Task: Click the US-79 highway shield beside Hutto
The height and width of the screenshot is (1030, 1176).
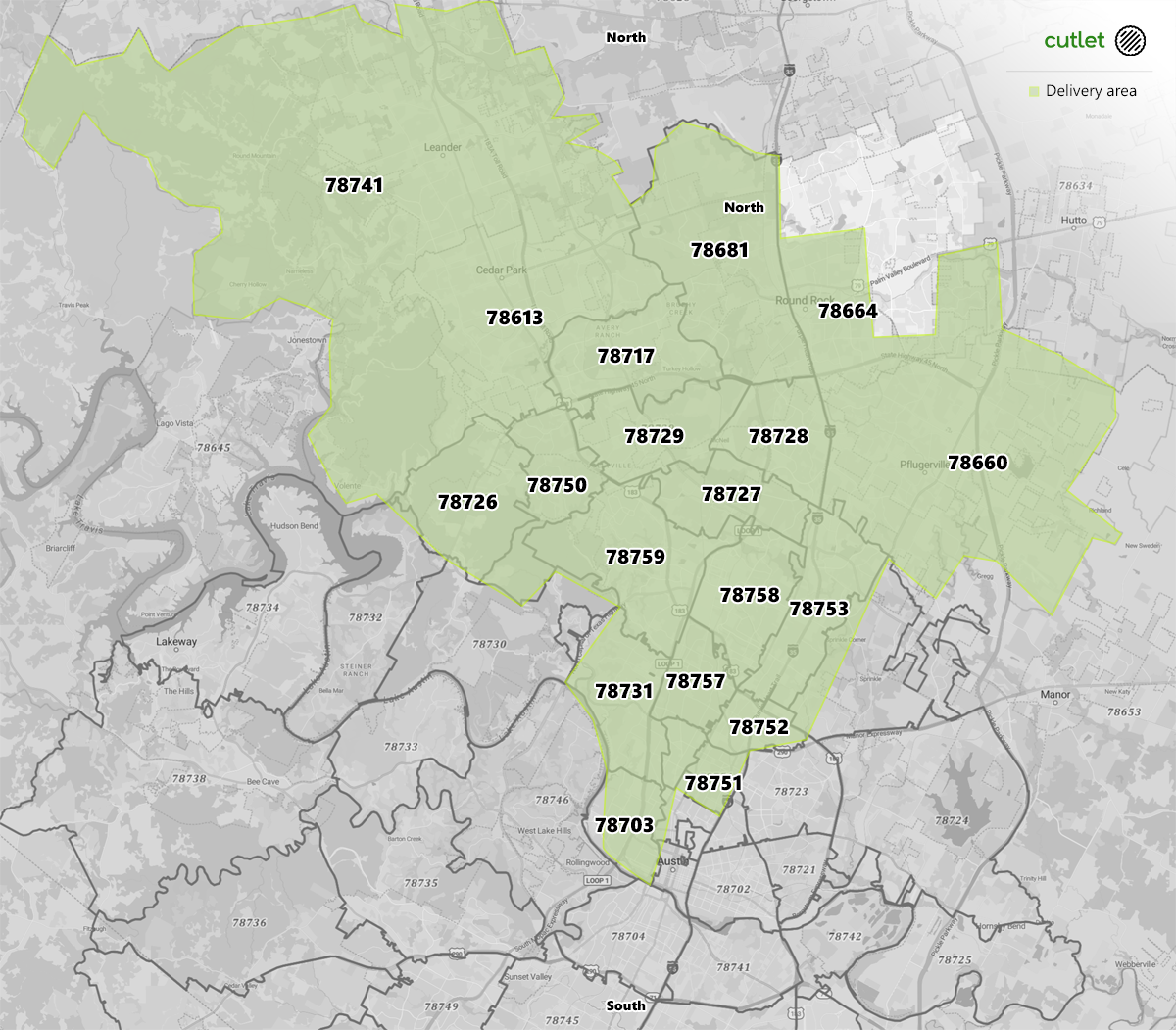Action: click(1101, 221)
